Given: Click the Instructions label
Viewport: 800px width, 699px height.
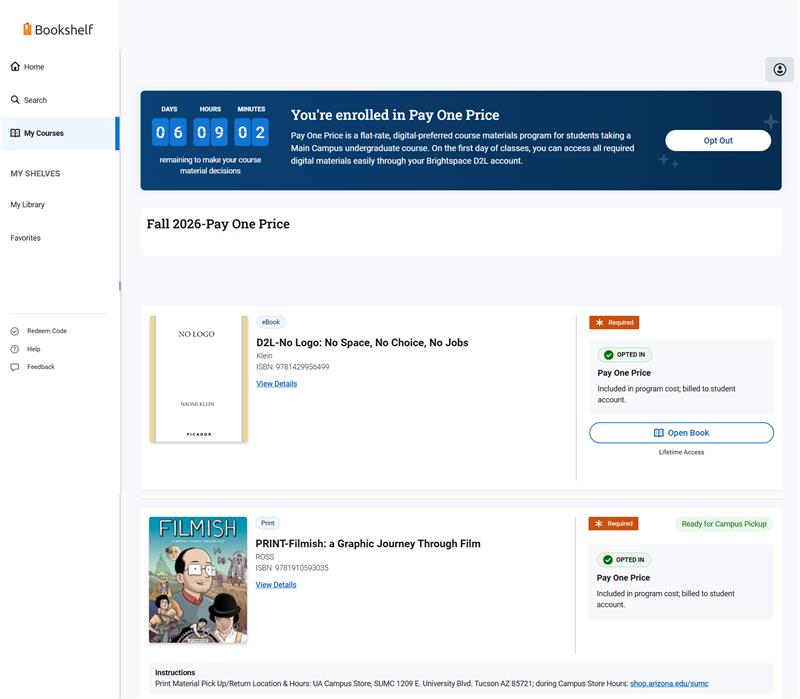Looking at the screenshot, I should pos(175,672).
